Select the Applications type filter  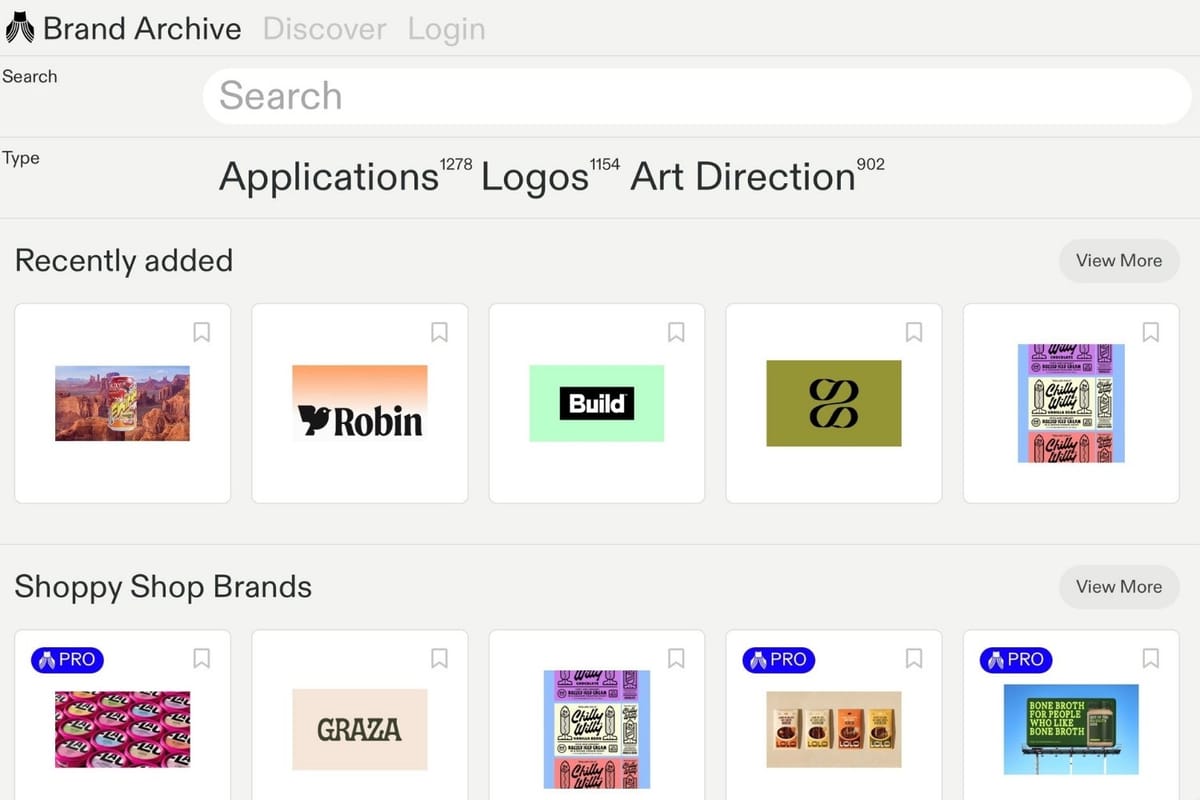coord(328,177)
